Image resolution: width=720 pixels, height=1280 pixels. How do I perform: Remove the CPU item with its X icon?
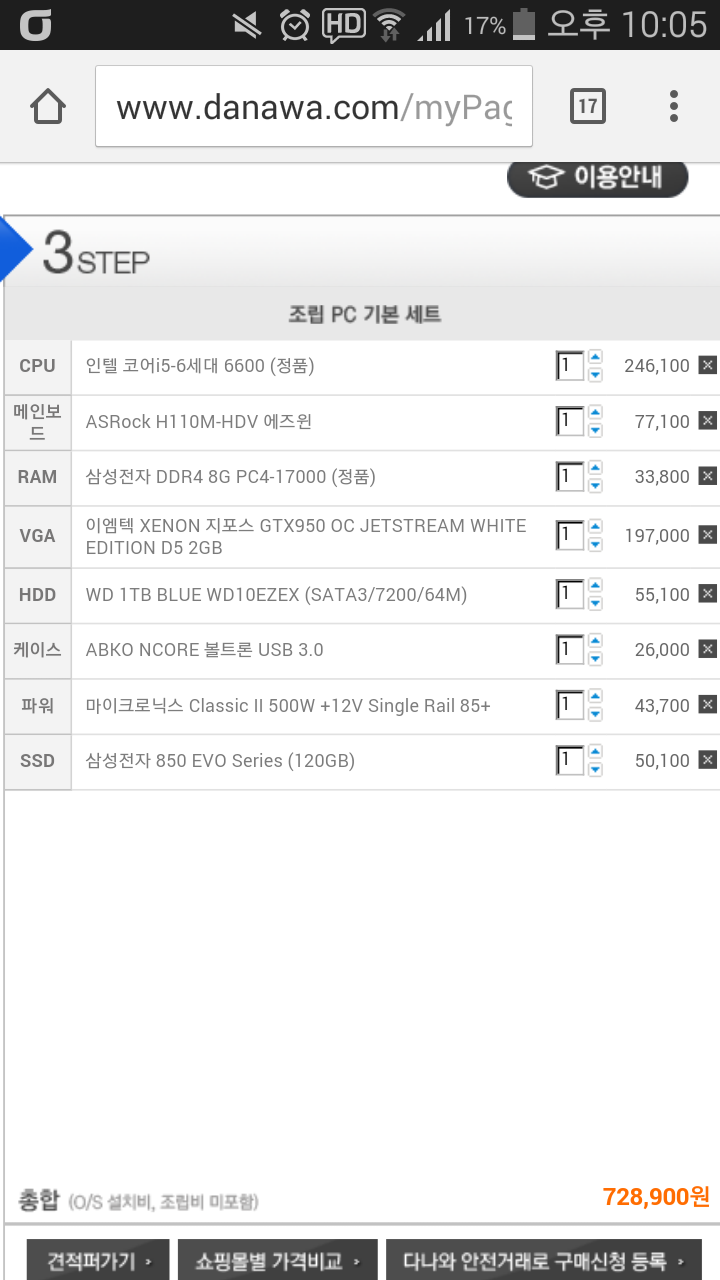[x=708, y=366]
